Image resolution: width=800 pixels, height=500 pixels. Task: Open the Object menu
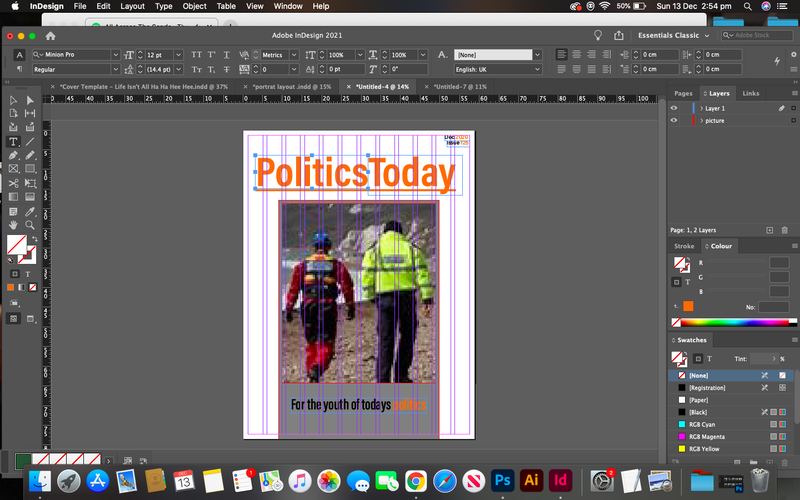pyautogui.click(x=194, y=6)
